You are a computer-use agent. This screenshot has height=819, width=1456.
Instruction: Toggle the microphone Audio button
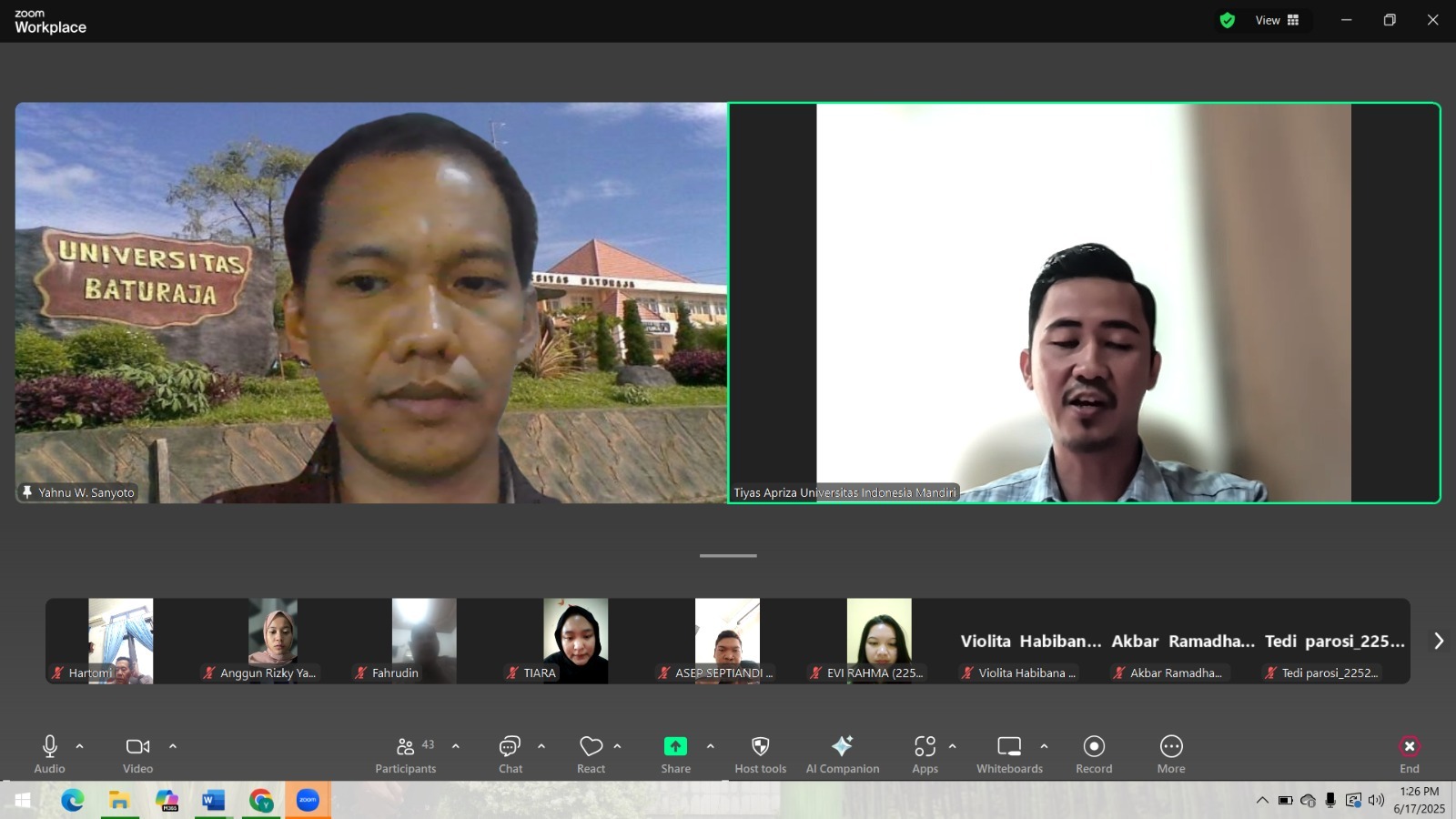[x=50, y=747]
